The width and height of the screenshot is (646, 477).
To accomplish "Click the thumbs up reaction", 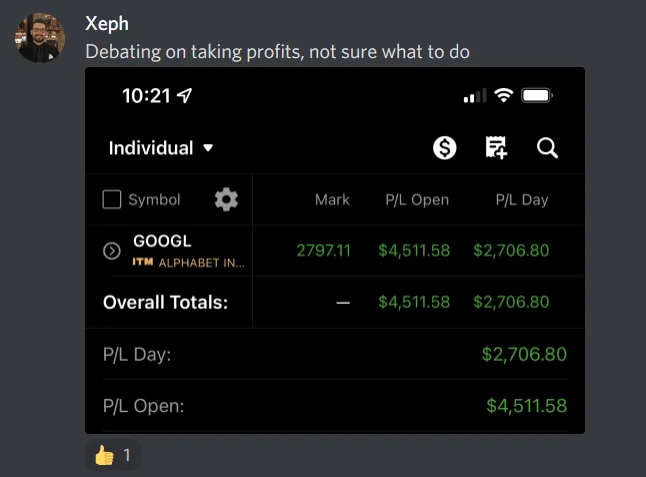I will pyautogui.click(x=113, y=456).
